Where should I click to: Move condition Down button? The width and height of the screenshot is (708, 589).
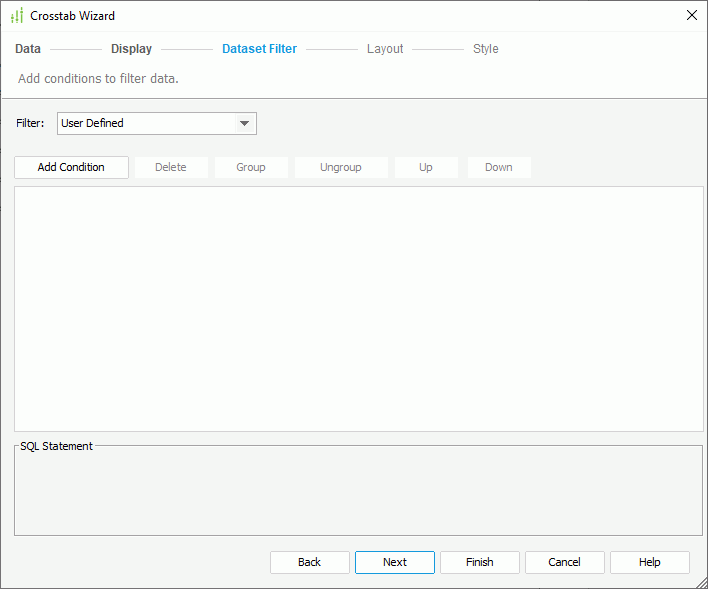(499, 167)
